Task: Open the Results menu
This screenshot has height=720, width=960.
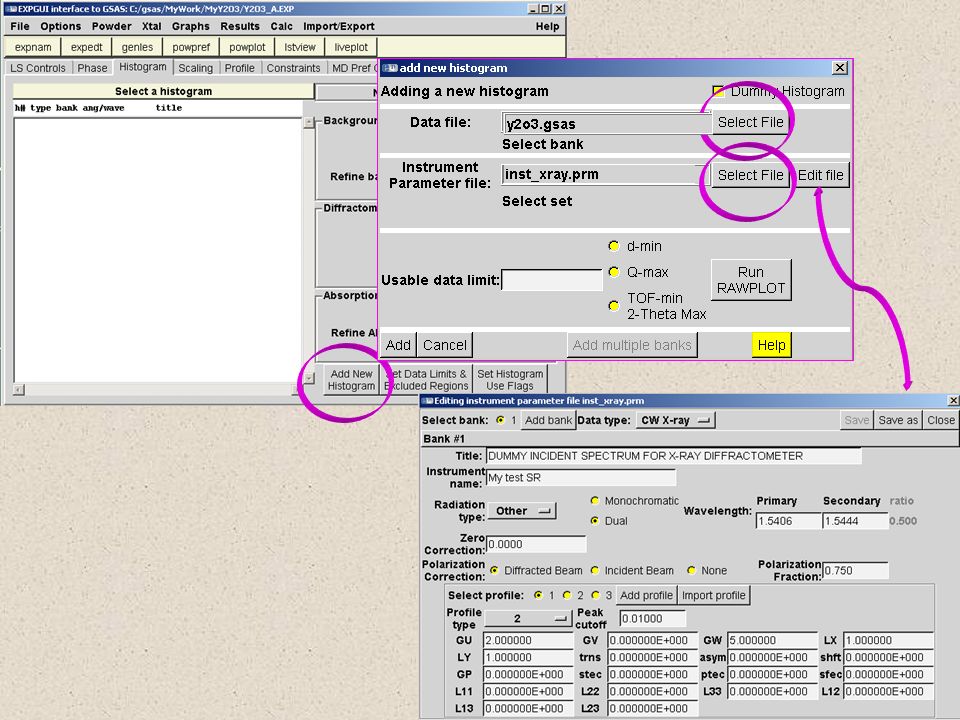Action: [x=240, y=26]
